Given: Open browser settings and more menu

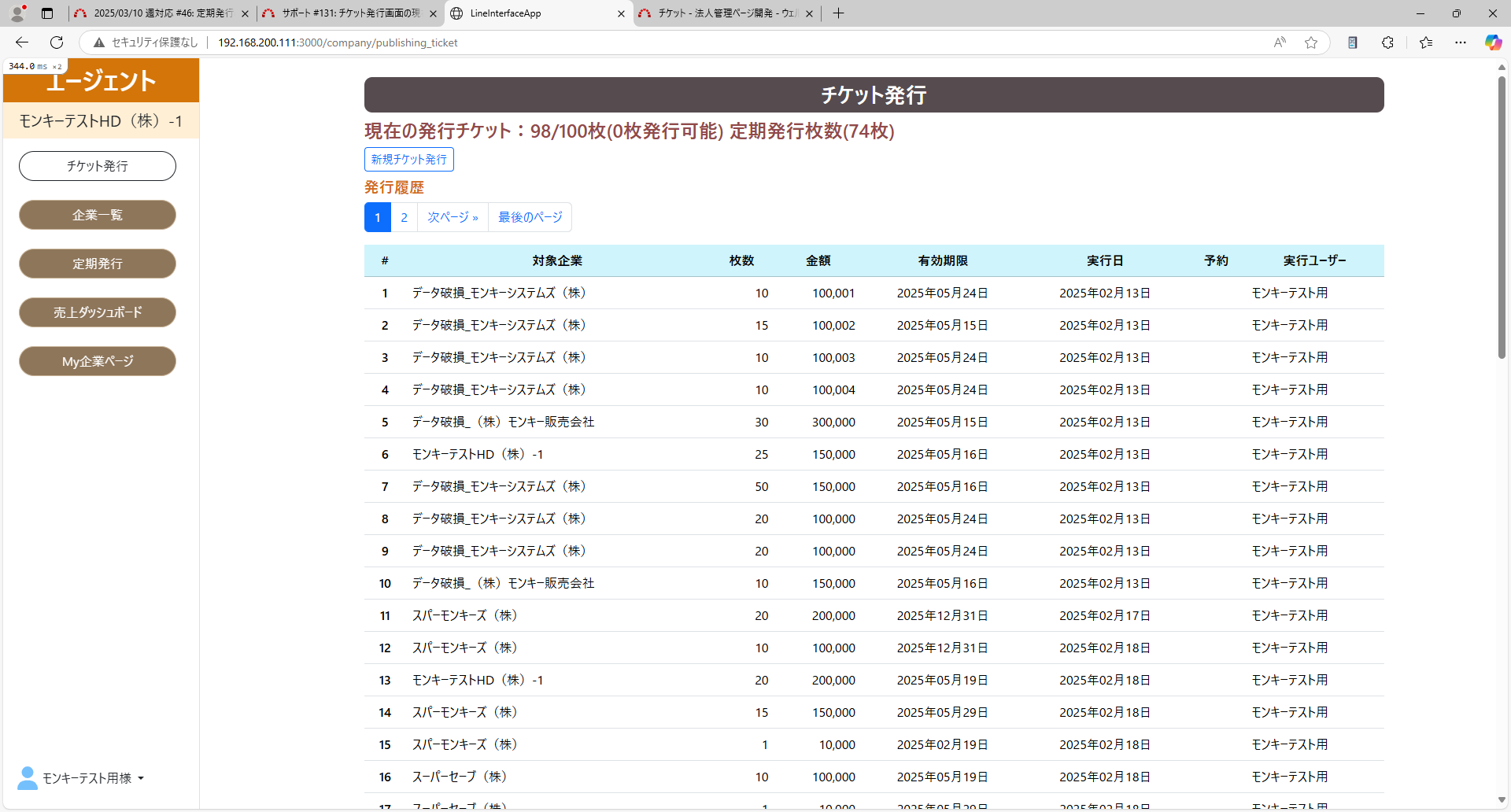Looking at the screenshot, I should pyautogui.click(x=1461, y=42).
